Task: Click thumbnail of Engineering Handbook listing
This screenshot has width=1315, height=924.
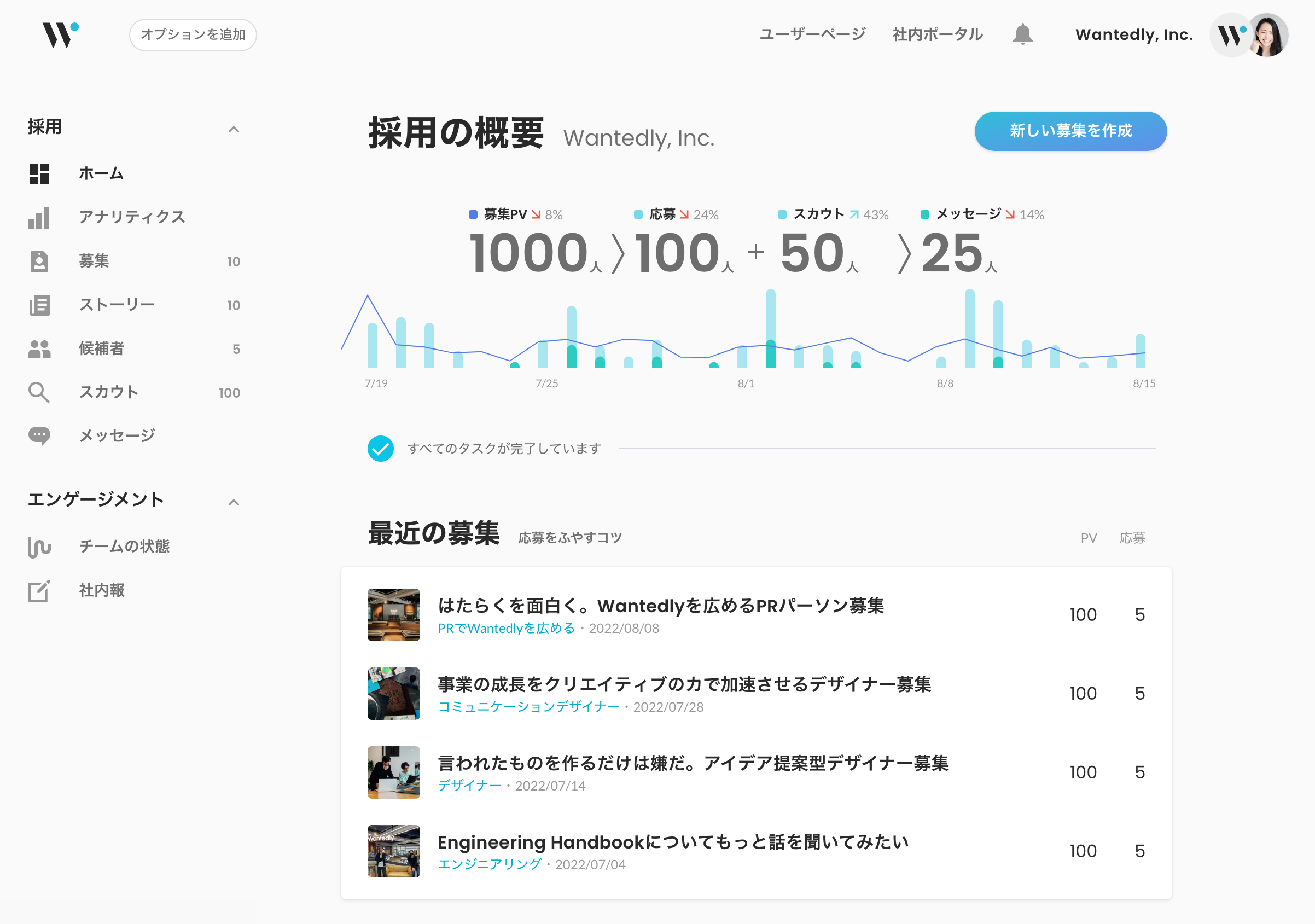Action: coord(393,851)
